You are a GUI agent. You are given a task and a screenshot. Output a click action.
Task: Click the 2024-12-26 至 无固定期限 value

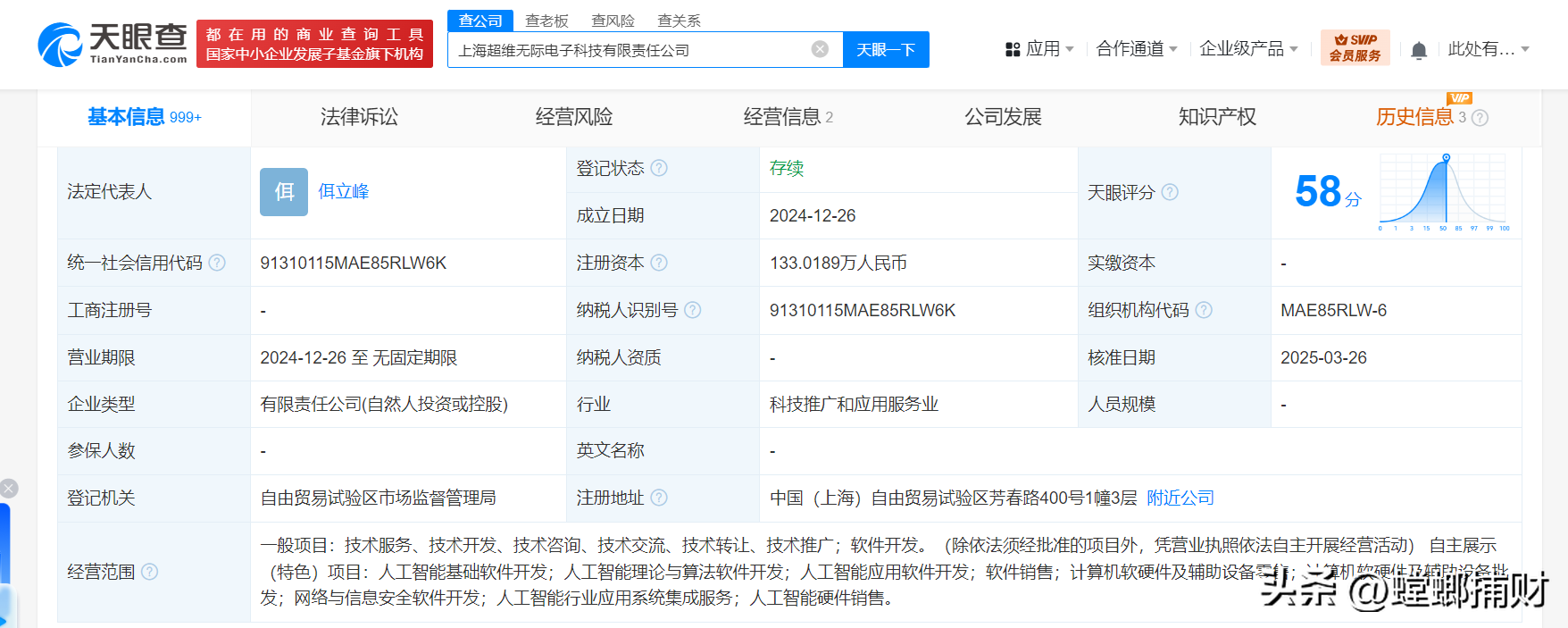358,357
